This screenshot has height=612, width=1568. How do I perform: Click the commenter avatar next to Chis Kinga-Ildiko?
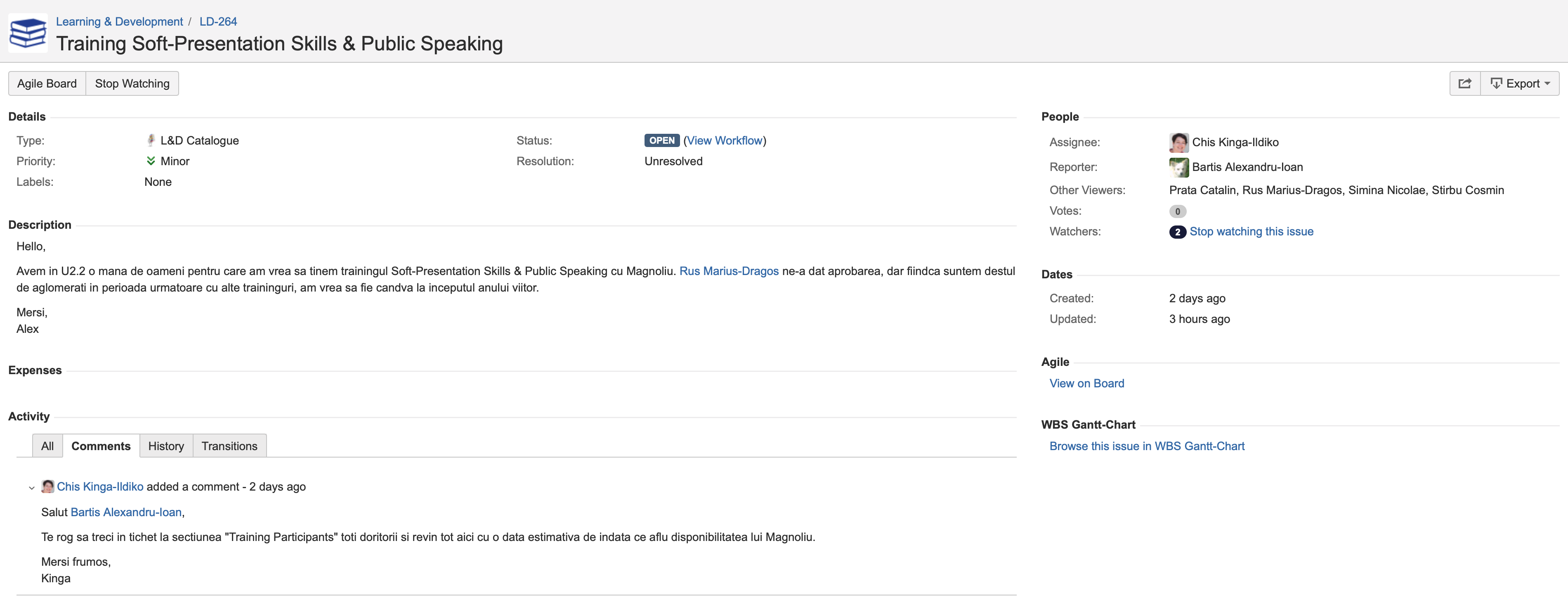[47, 486]
